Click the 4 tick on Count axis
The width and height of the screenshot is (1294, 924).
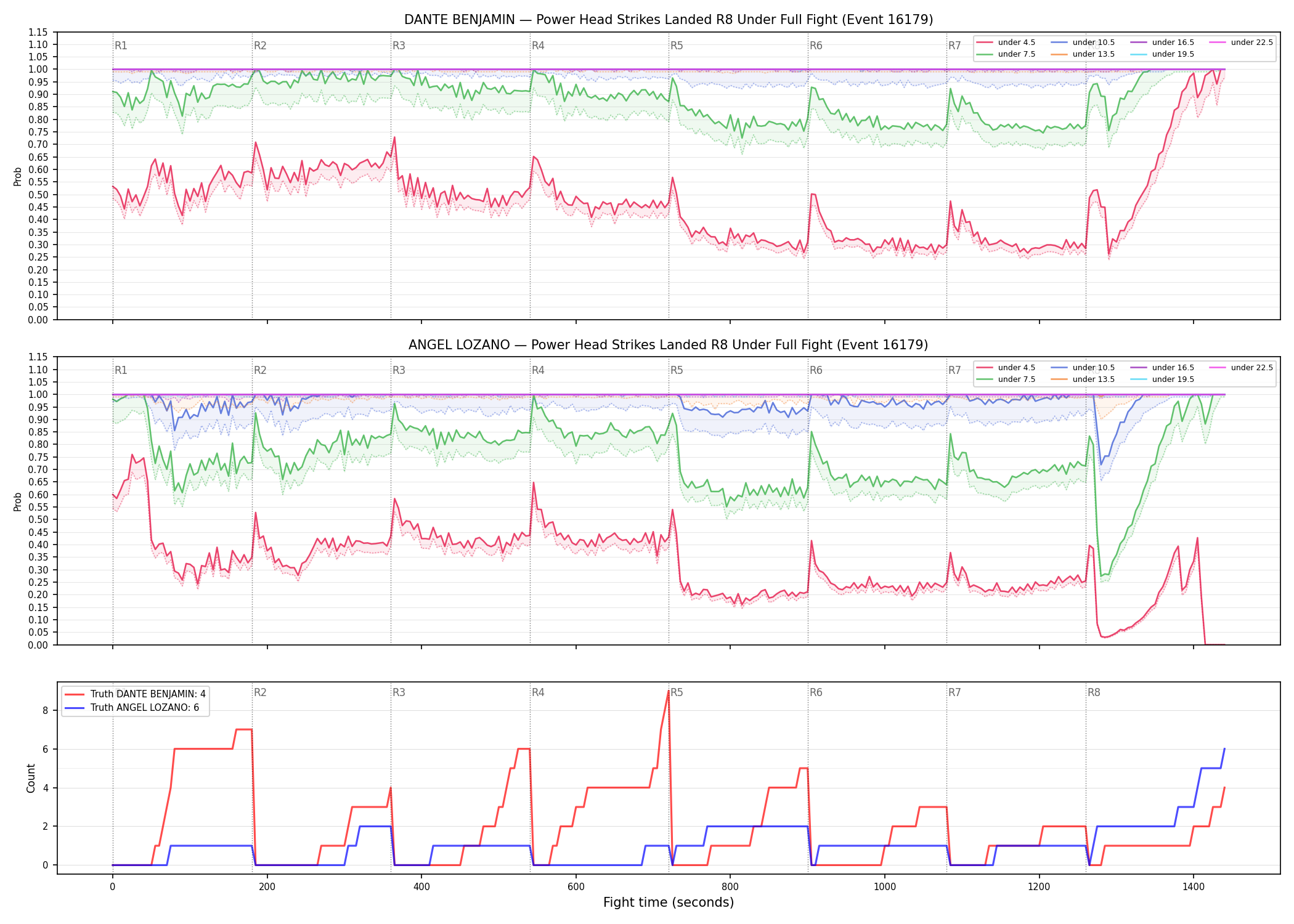[46, 788]
